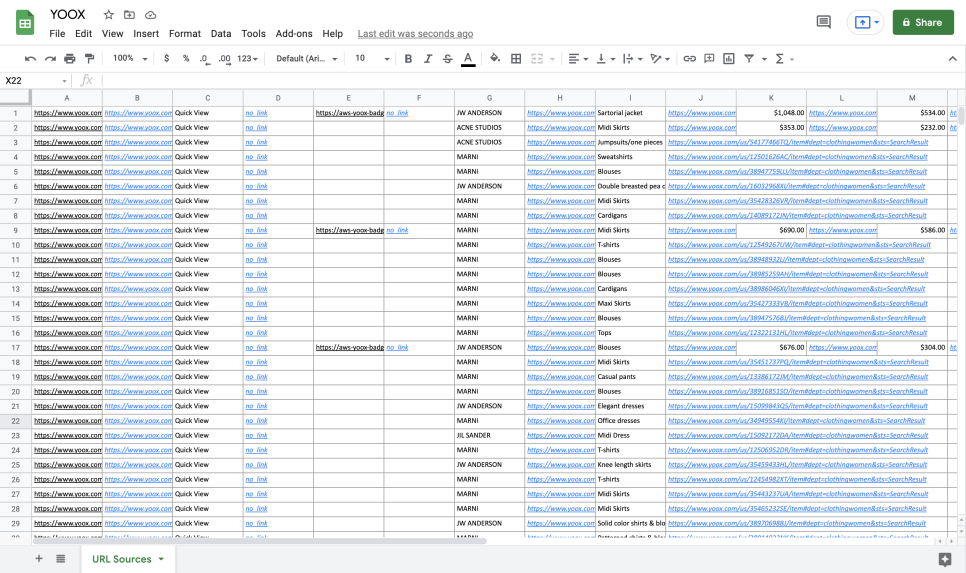The width and height of the screenshot is (966, 573).
Task: Star the YOOX document
Action: [x=108, y=15]
